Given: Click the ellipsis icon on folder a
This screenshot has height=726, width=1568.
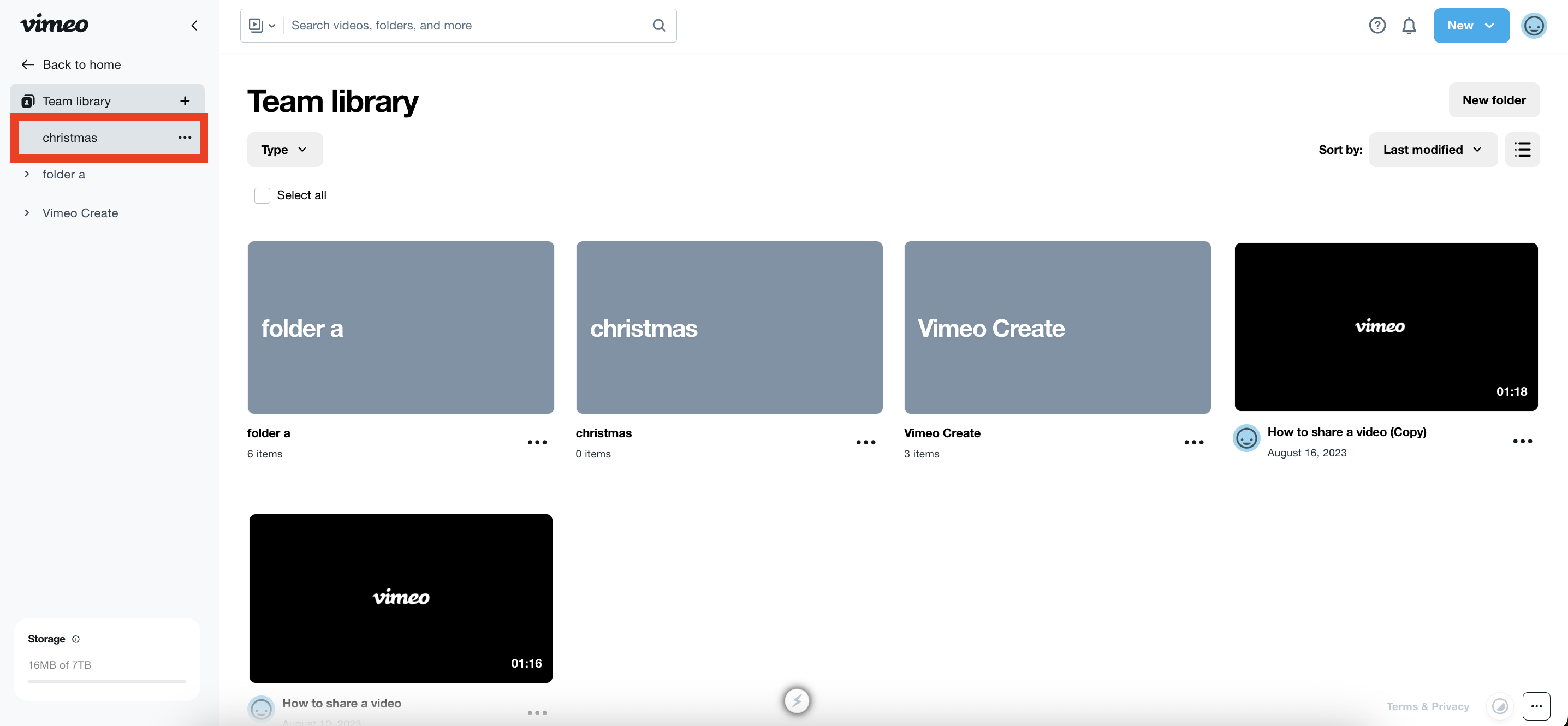Looking at the screenshot, I should (x=537, y=441).
